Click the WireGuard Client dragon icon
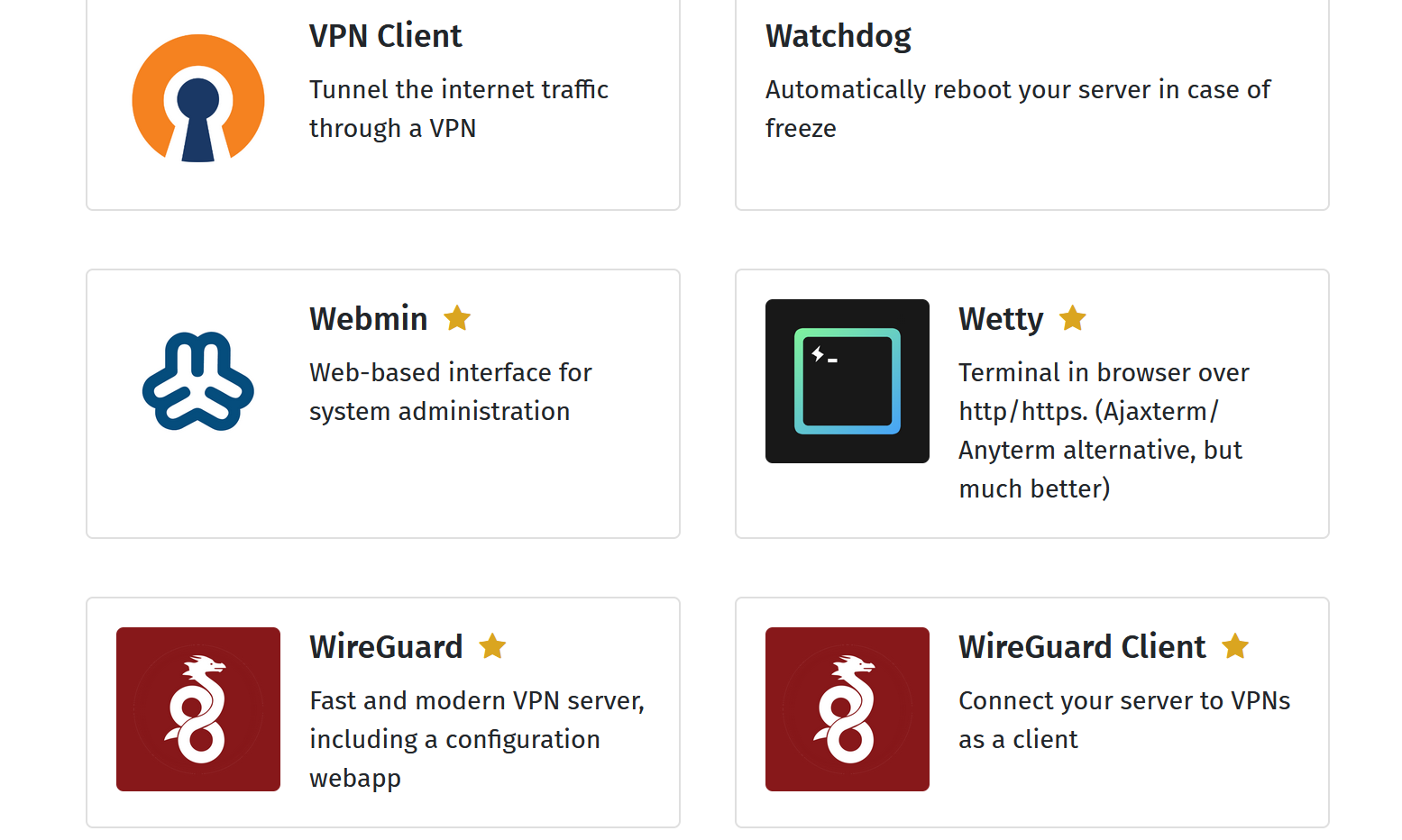 [847, 709]
